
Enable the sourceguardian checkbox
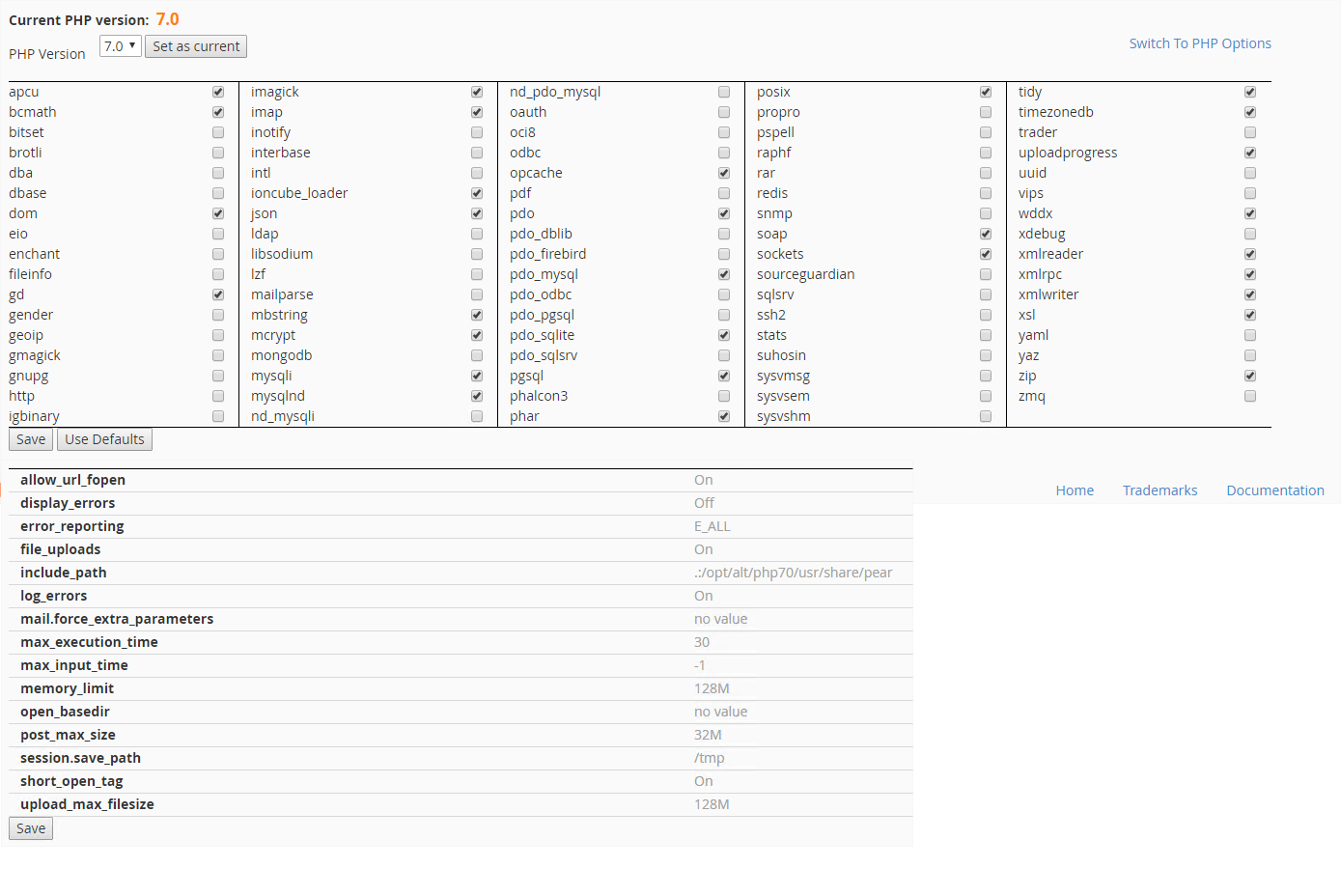tap(986, 274)
